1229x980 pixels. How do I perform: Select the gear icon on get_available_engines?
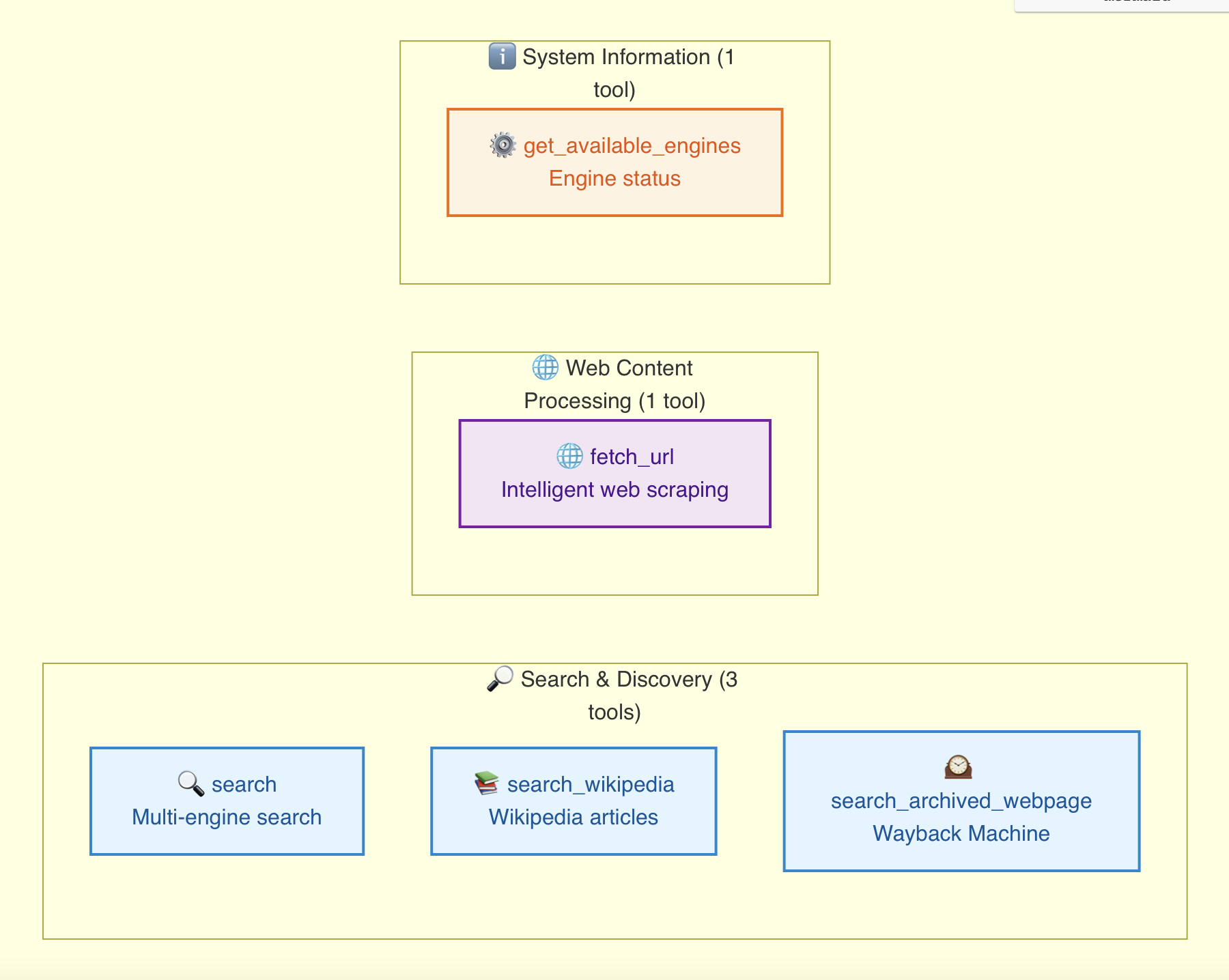502,145
